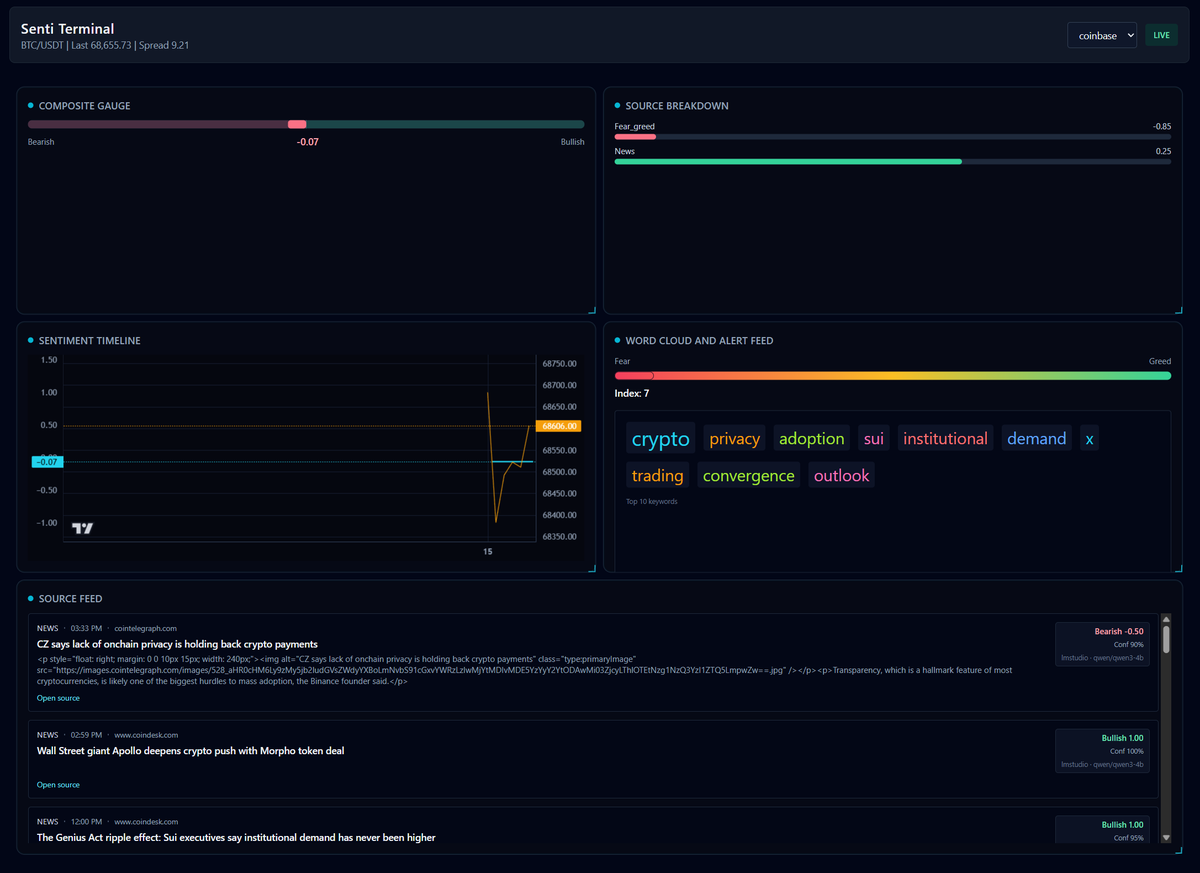The width and height of the screenshot is (1200, 873).
Task: Click the 'Bearish -0.50' sentiment badge
Action: point(1102,644)
